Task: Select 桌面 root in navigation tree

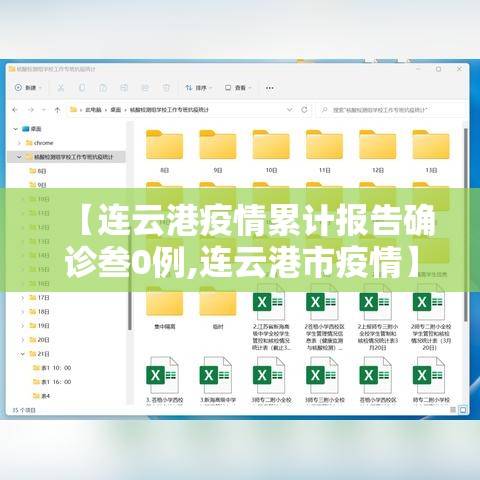Action: point(32,129)
